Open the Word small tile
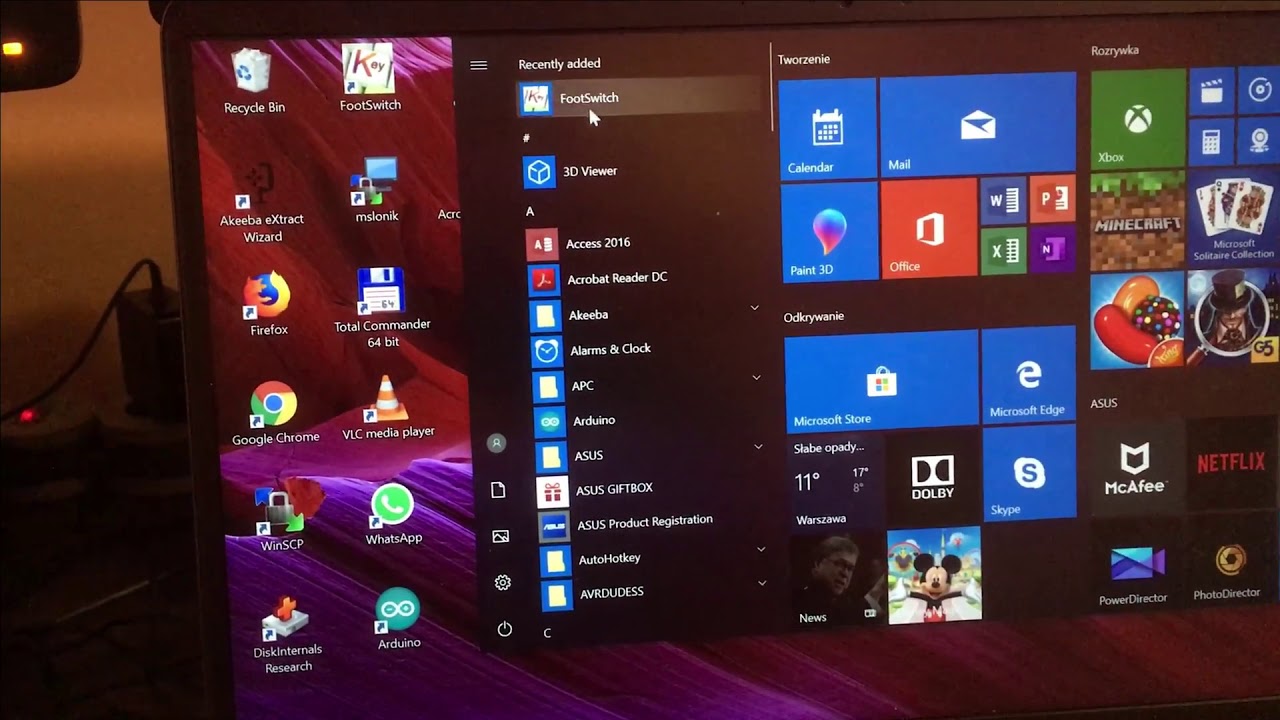The image size is (1280, 720). tap(1002, 201)
